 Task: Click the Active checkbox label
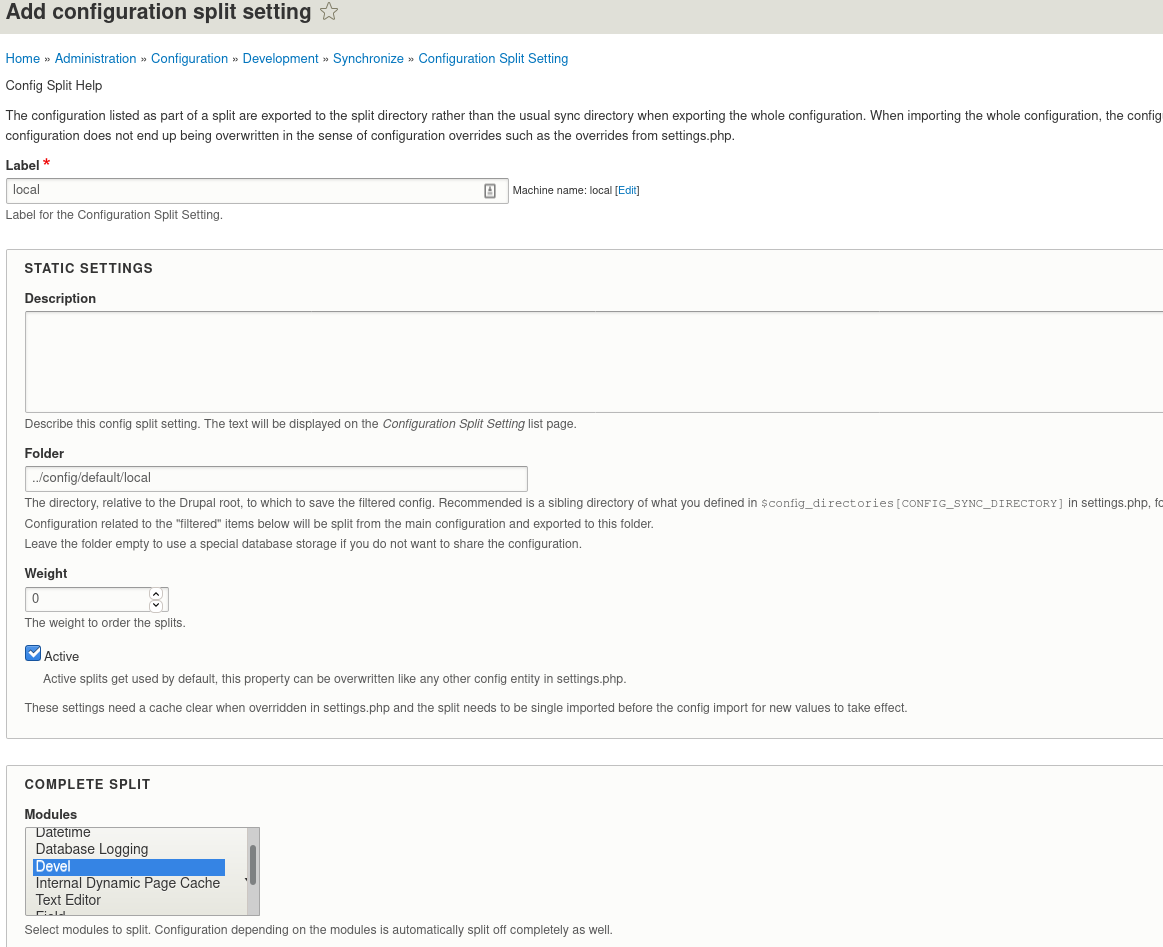point(62,656)
